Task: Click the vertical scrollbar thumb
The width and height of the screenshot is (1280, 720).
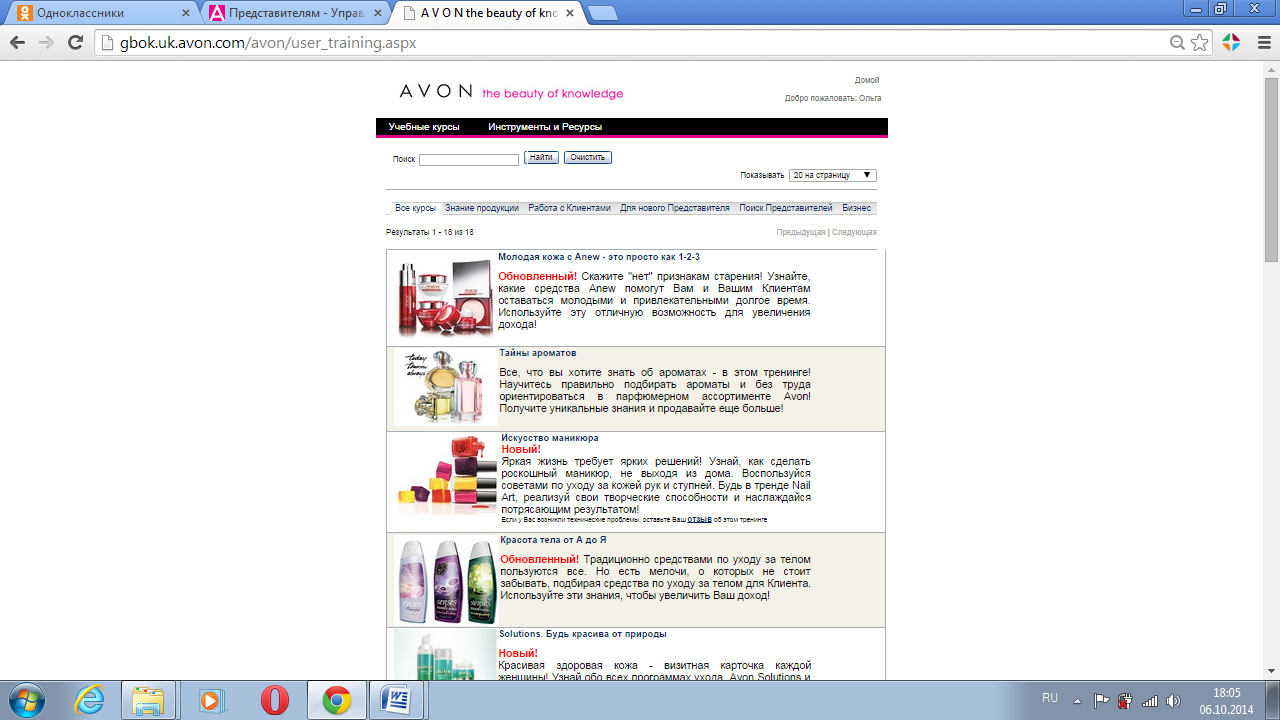Action: tap(1271, 170)
